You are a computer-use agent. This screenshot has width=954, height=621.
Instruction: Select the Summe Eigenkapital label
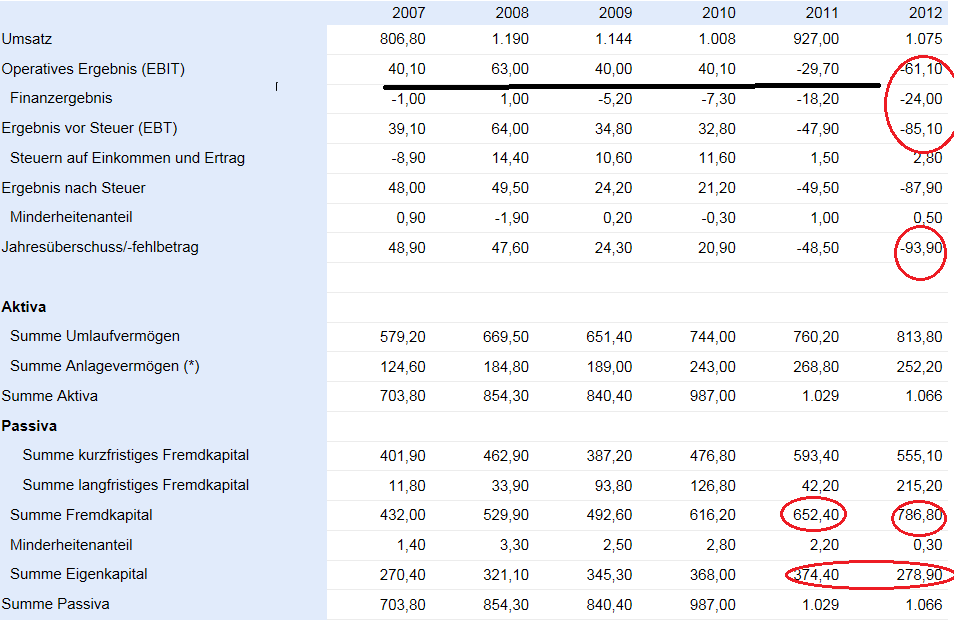[x=78, y=574]
